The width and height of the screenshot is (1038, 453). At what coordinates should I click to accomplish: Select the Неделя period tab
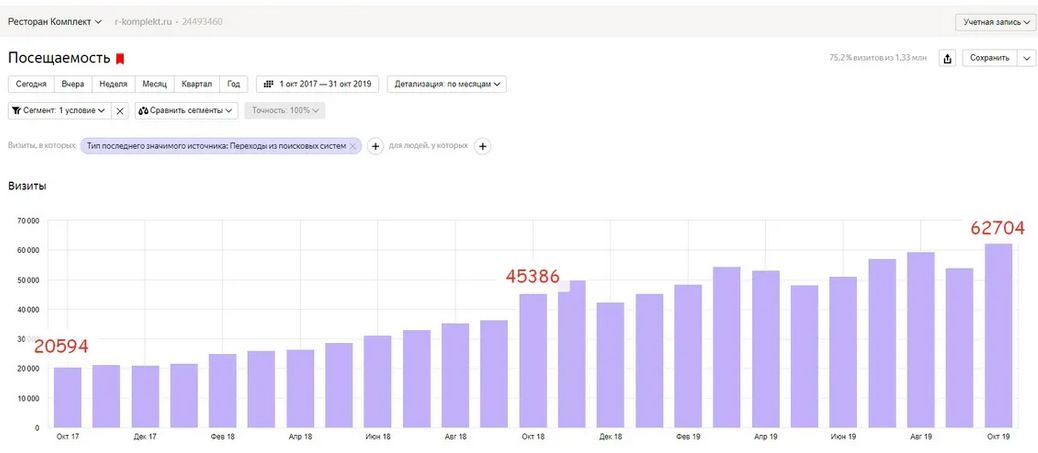(x=113, y=84)
